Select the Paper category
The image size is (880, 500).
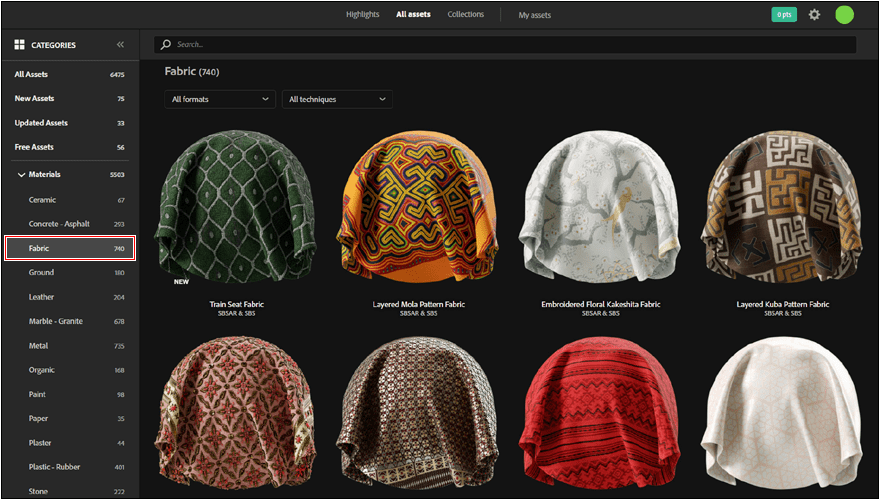(x=70, y=419)
